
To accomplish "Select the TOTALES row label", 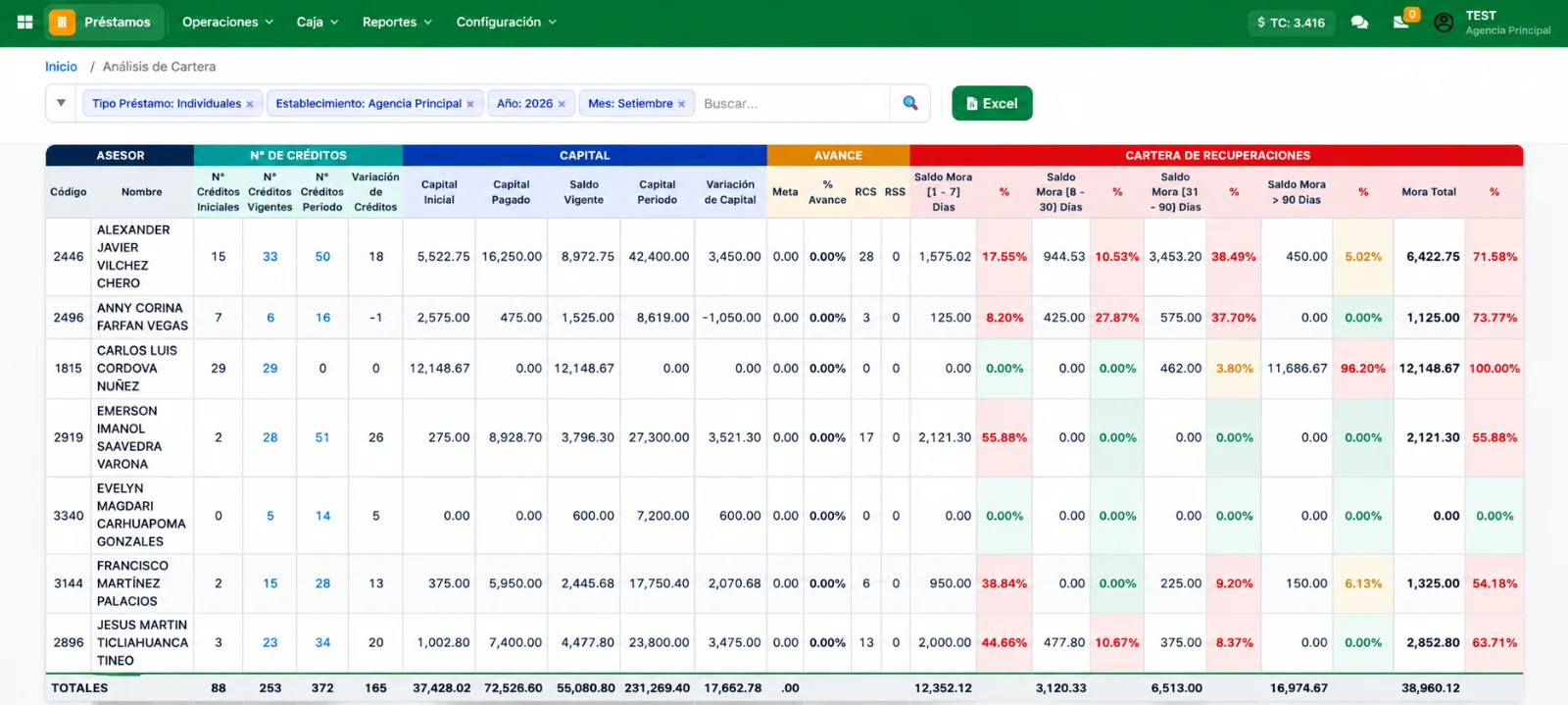I will 79,688.
